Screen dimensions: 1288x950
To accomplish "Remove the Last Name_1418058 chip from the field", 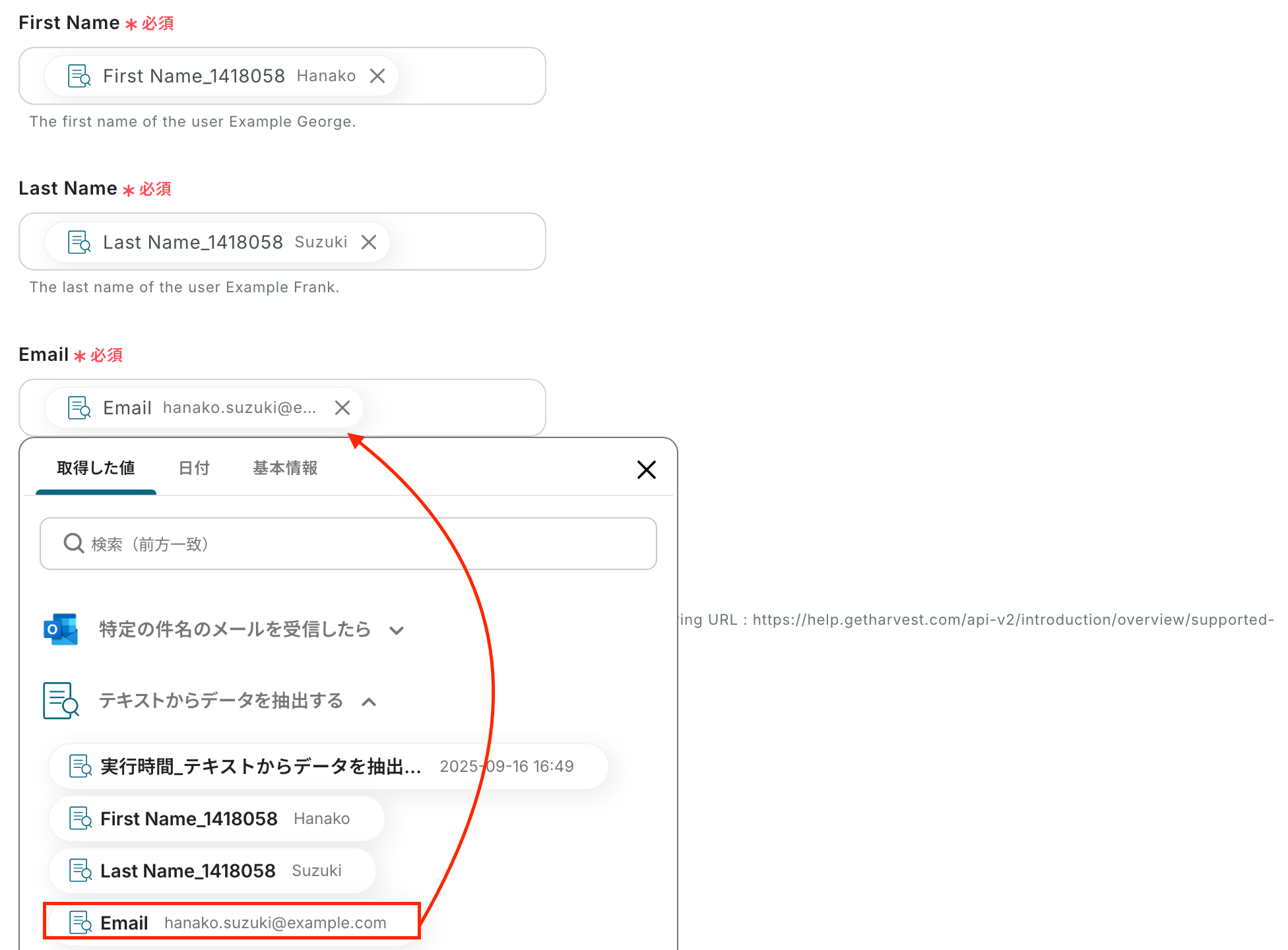I will [x=369, y=242].
